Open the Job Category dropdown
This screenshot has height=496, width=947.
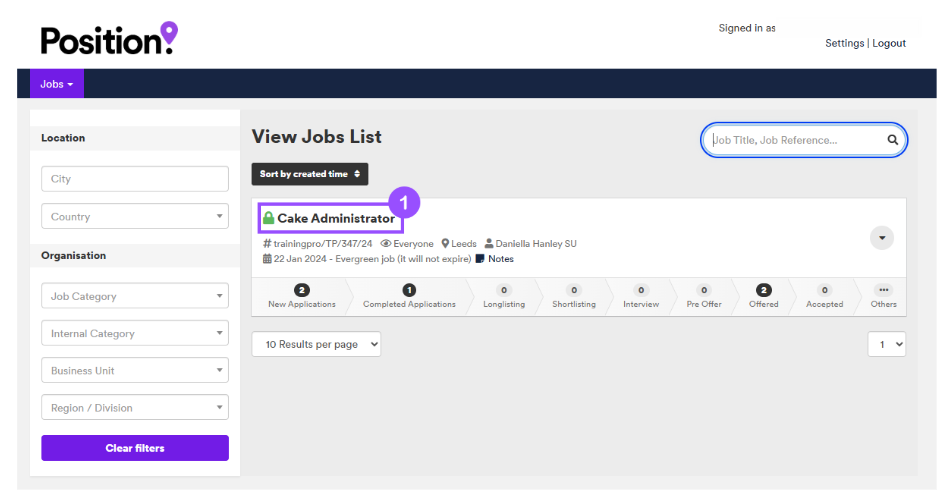point(135,296)
